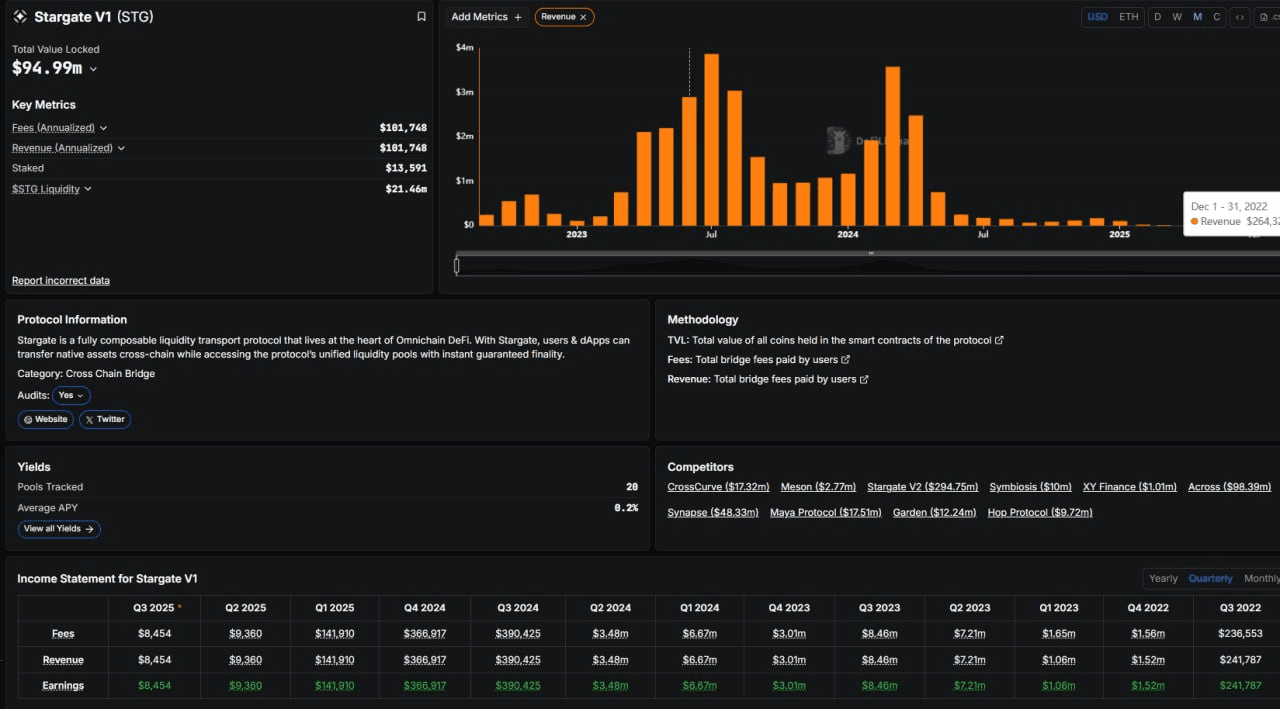The width and height of the screenshot is (1280, 709).
Task: Expand the Revenue (Annualized) metric
Action: (121, 148)
